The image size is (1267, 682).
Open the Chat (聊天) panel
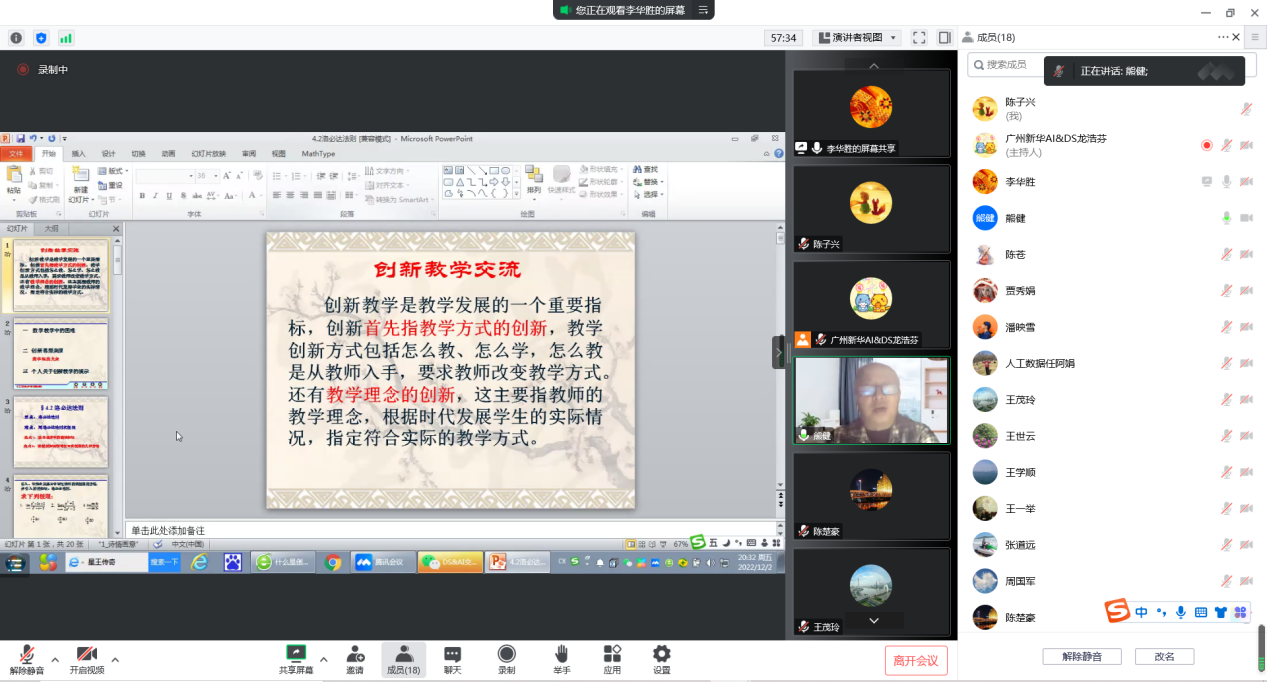click(452, 658)
